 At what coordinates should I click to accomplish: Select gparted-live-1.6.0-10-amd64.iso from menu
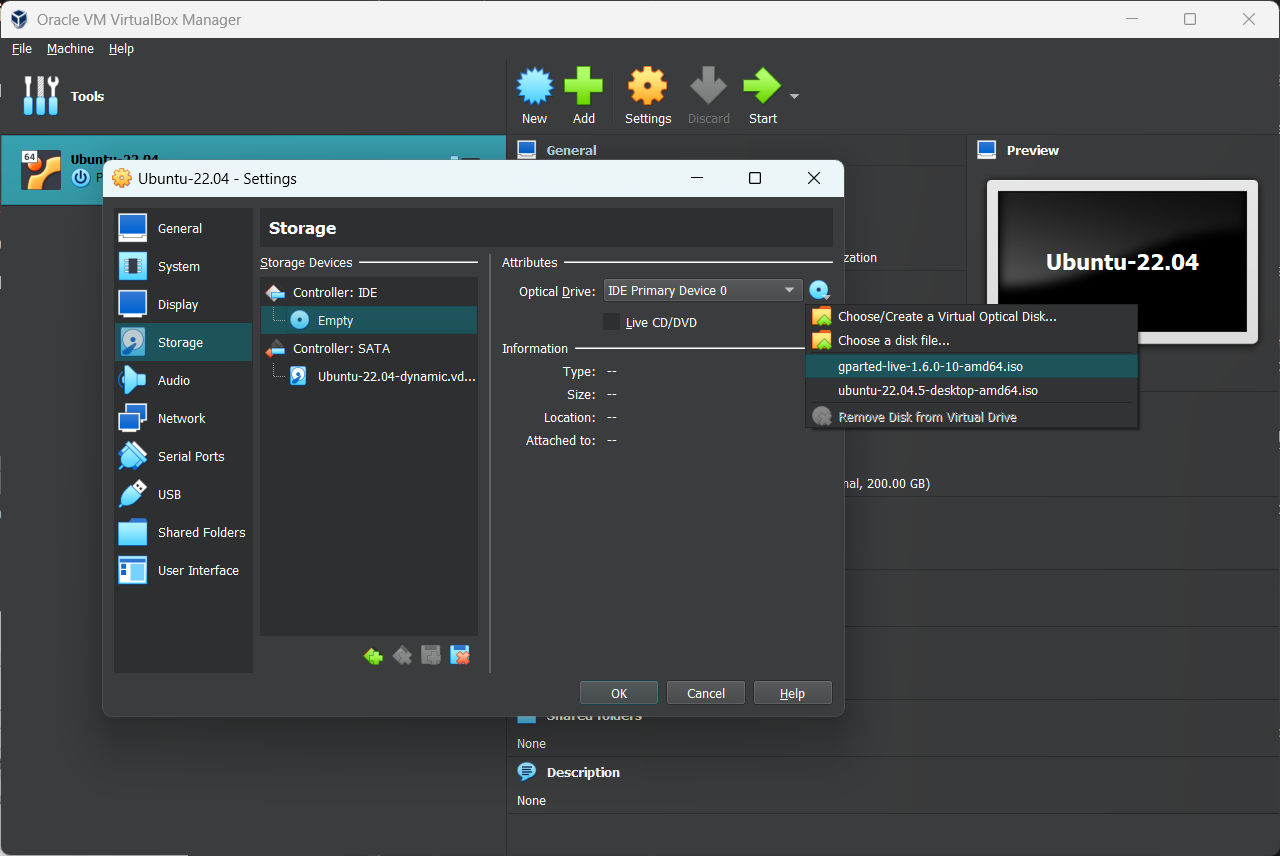(971, 366)
